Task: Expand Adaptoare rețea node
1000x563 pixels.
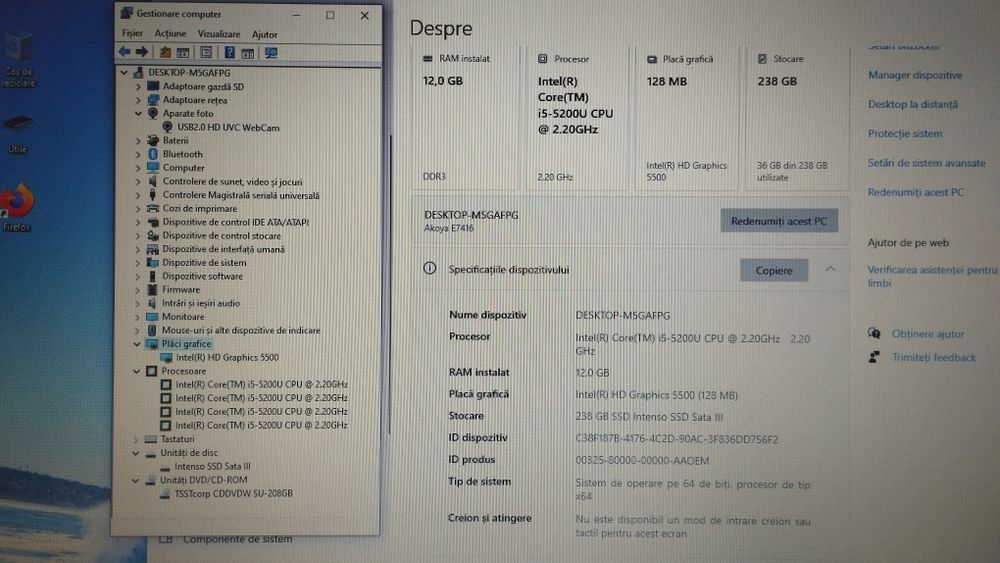Action: click(x=138, y=100)
